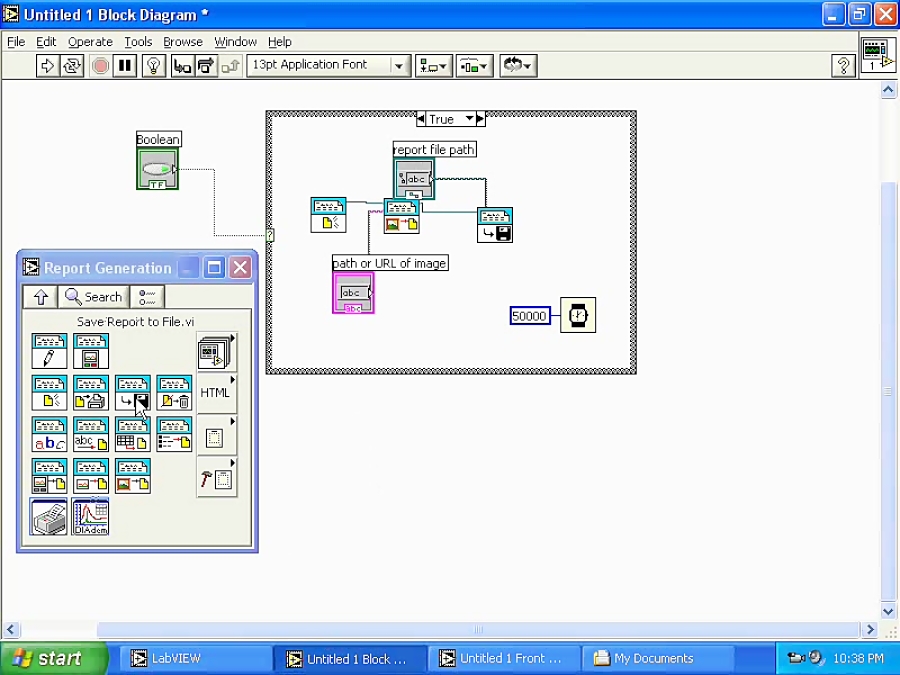Show Context Help with question mark button
Screen dimensions: 900x675
click(843, 66)
